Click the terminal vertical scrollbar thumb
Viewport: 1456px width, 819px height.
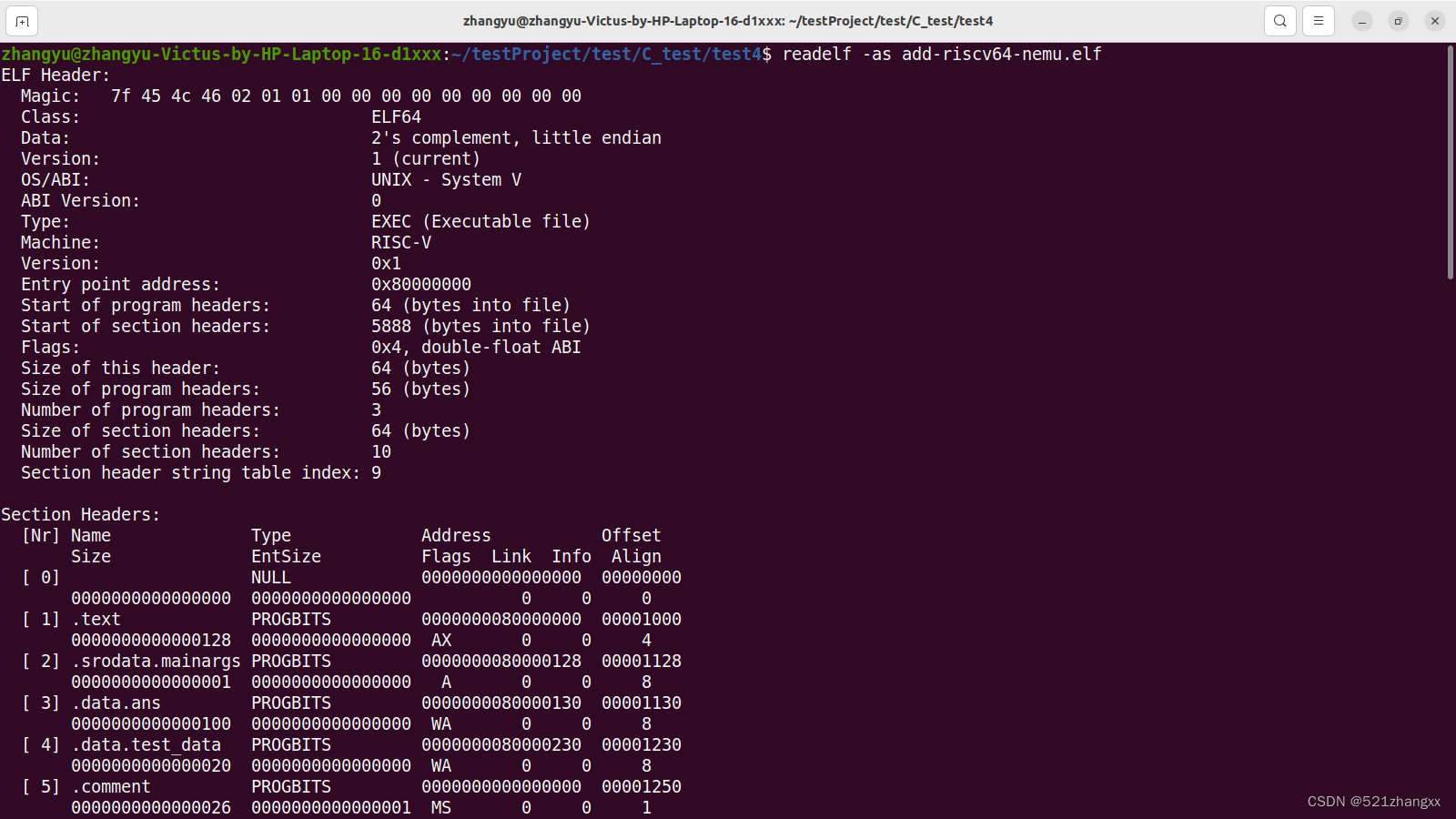(1450, 162)
